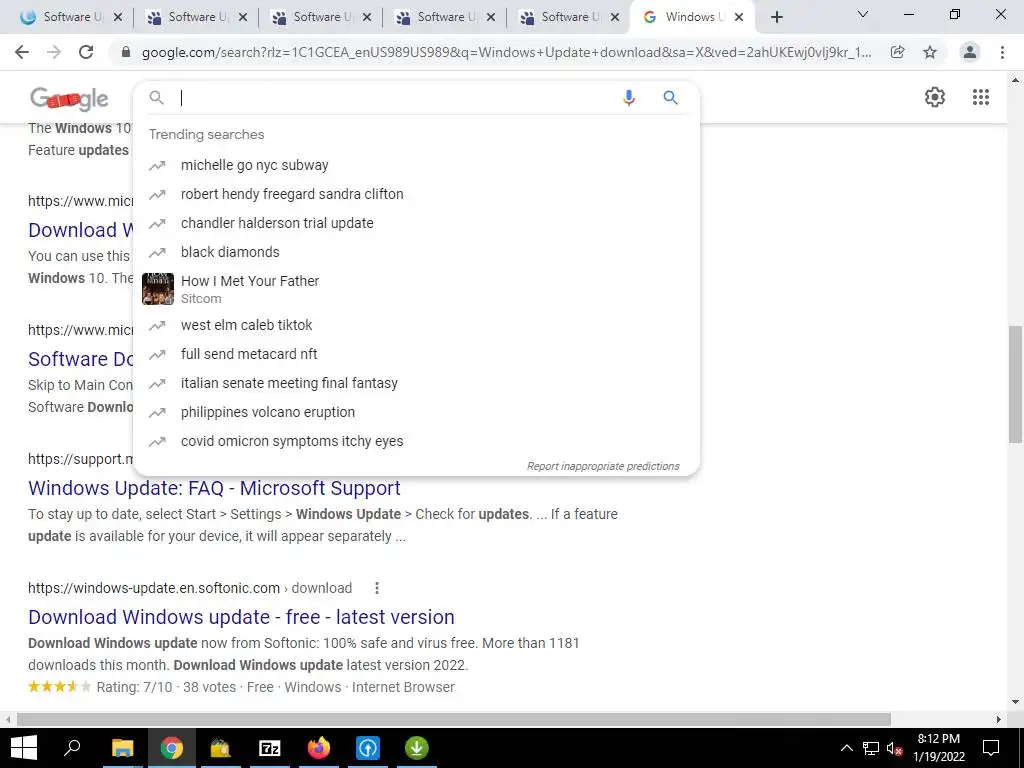Image resolution: width=1024 pixels, height=768 pixels.
Task: Open Google quick settings gear
Action: coord(935,97)
